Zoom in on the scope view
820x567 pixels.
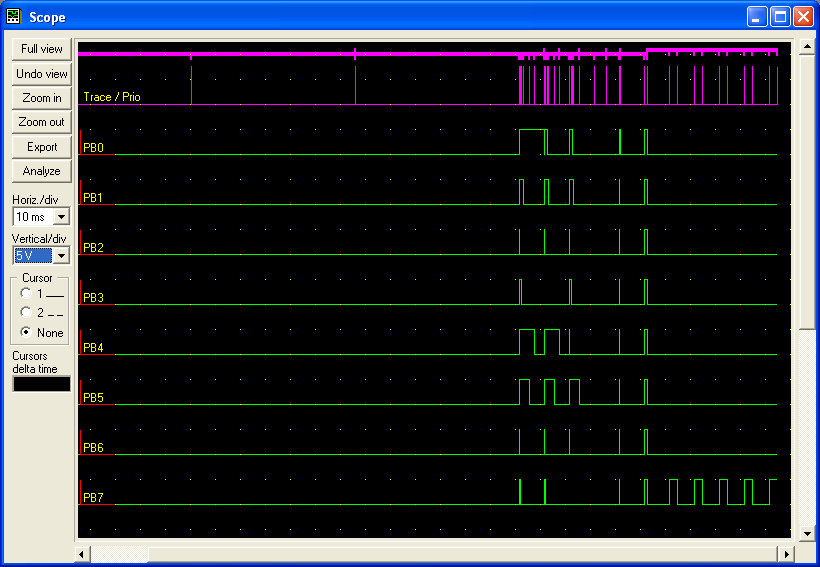[x=41, y=98]
